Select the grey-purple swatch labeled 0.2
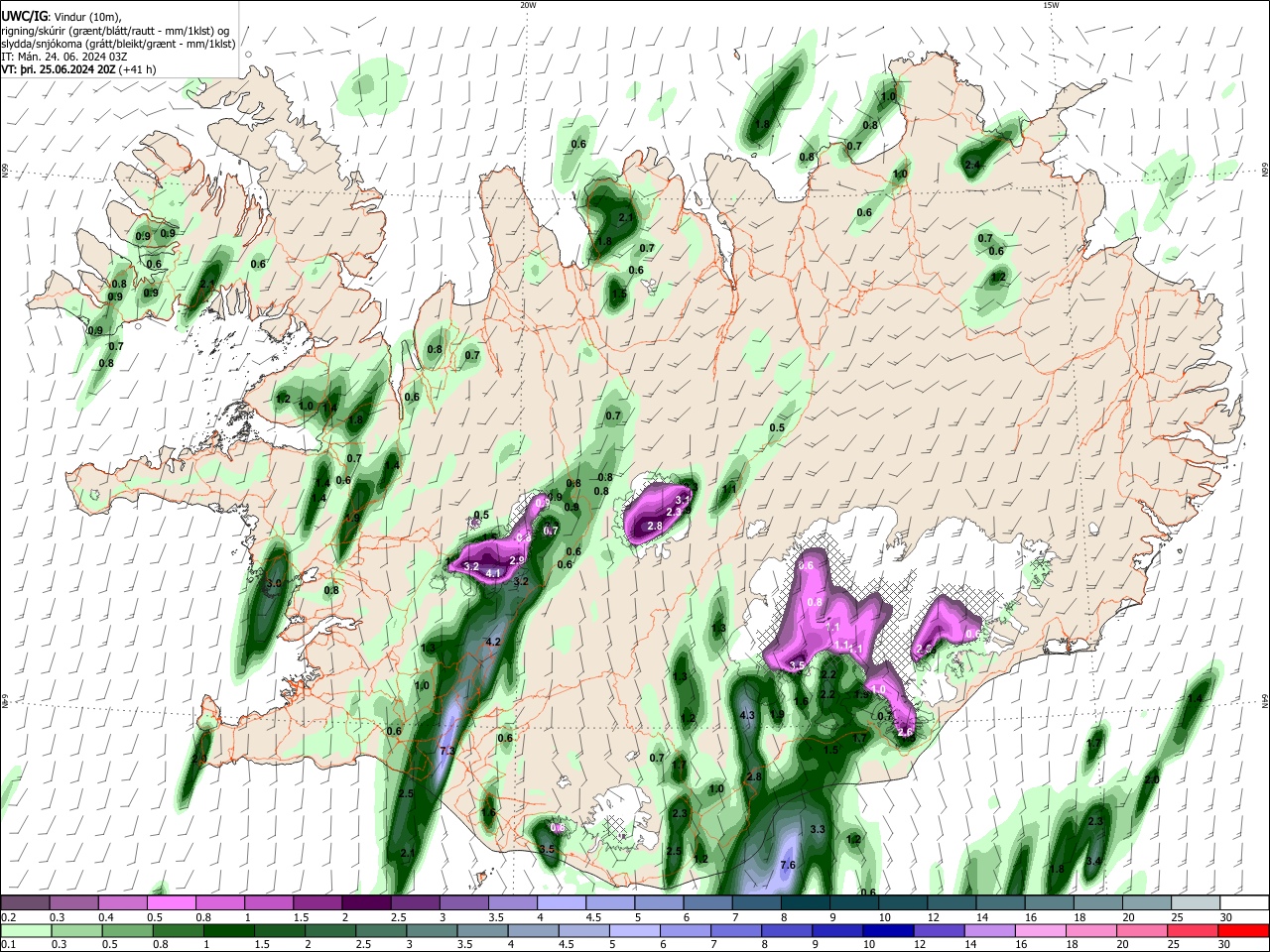The width and height of the screenshot is (1270, 952). pyautogui.click(x=25, y=902)
